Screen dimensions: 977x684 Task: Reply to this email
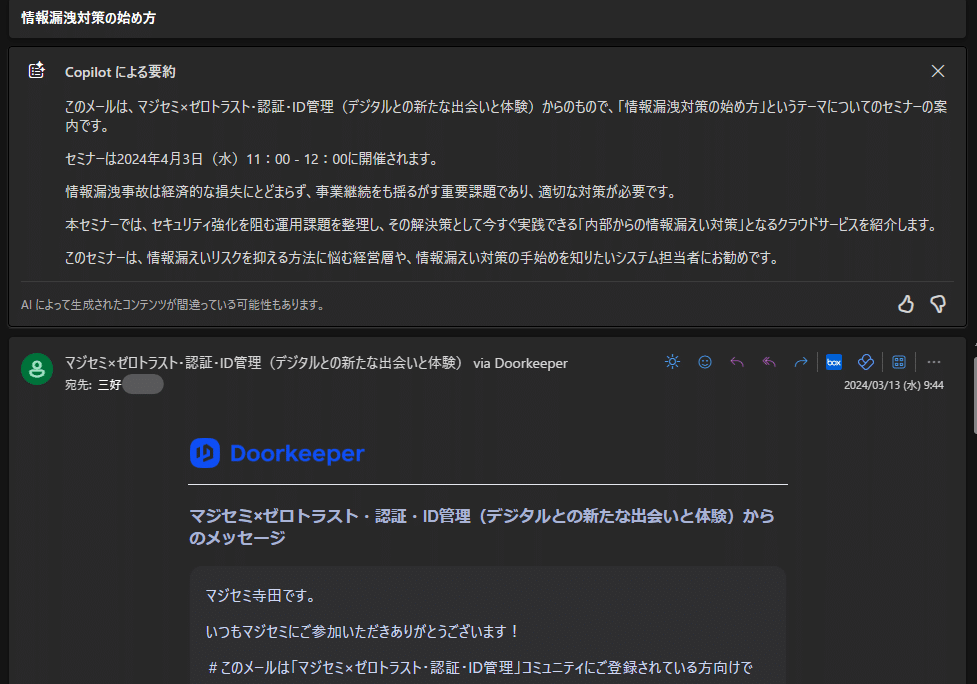[x=737, y=362]
